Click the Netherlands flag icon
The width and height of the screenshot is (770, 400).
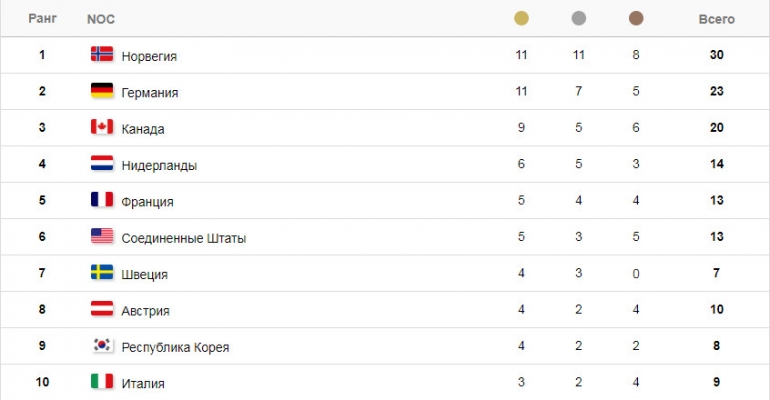pos(102,163)
